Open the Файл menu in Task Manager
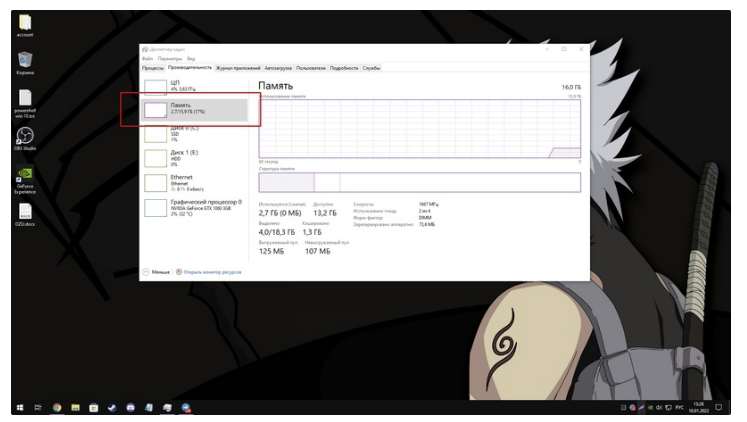The image size is (747, 422). point(147,59)
